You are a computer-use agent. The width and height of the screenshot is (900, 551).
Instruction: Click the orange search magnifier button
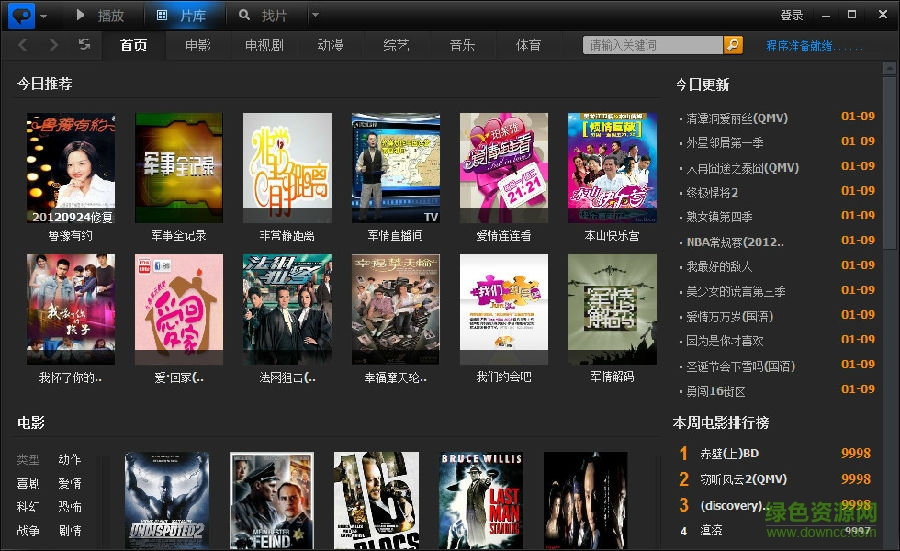tap(733, 45)
